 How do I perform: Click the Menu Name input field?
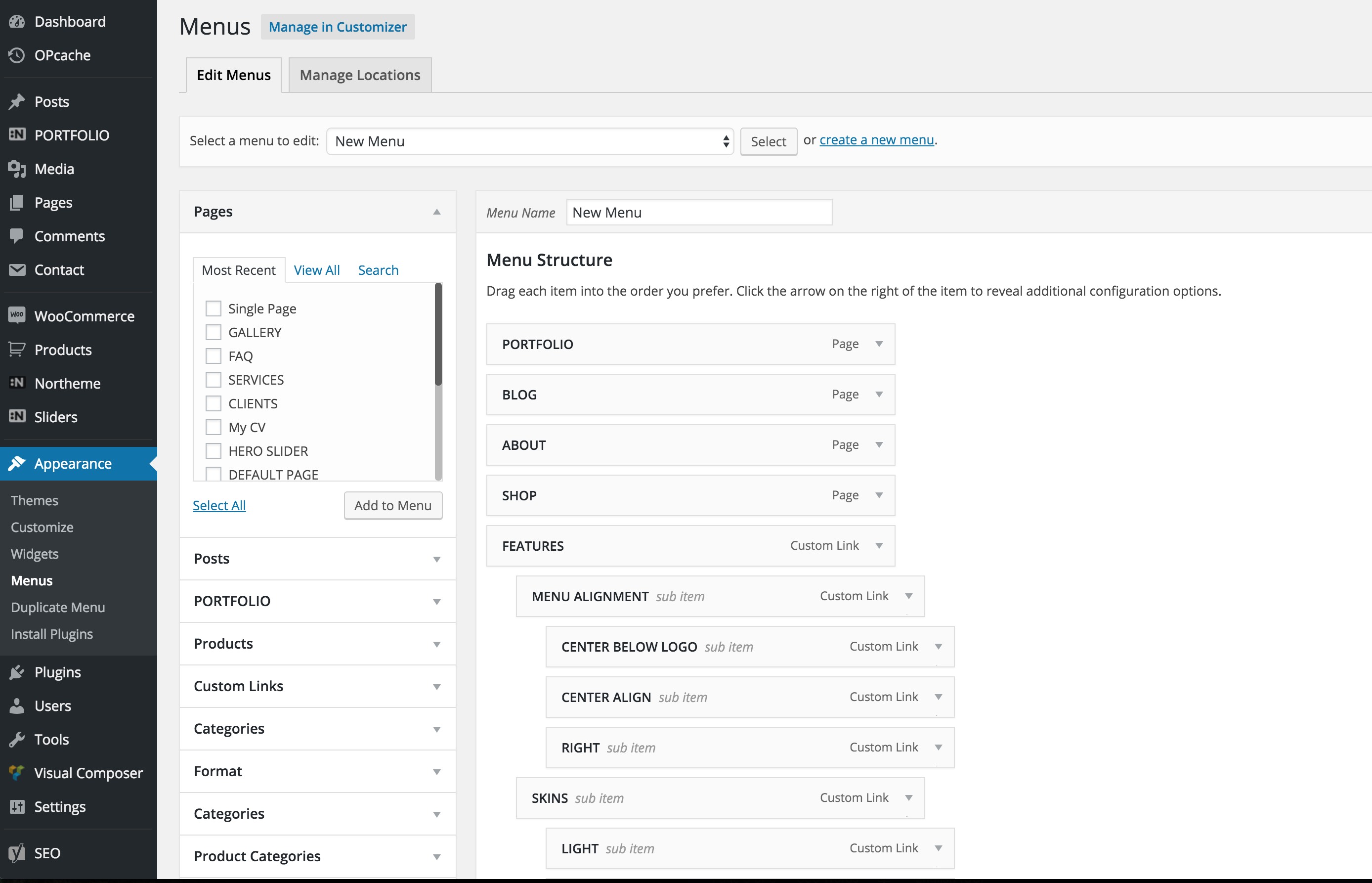(x=700, y=212)
